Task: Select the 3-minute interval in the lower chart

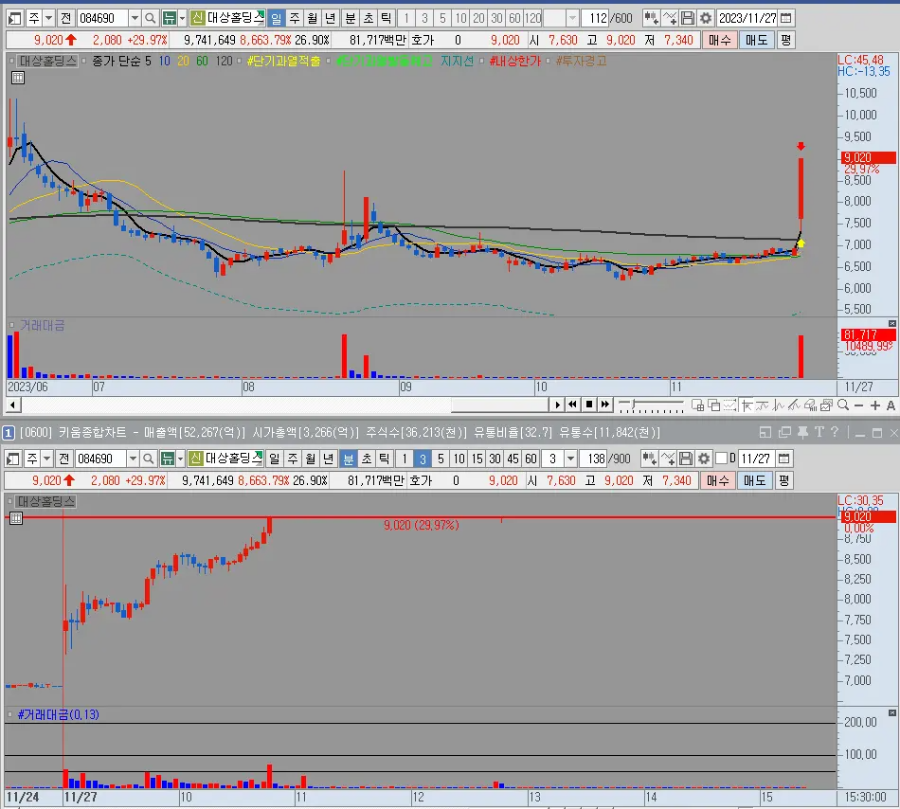Action: pyautogui.click(x=422, y=459)
